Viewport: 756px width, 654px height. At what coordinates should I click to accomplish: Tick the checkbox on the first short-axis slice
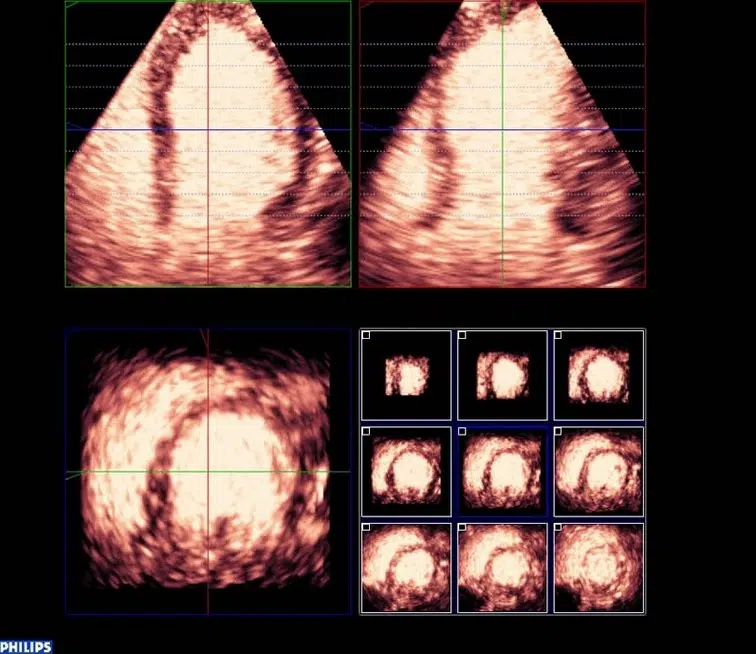click(x=366, y=336)
